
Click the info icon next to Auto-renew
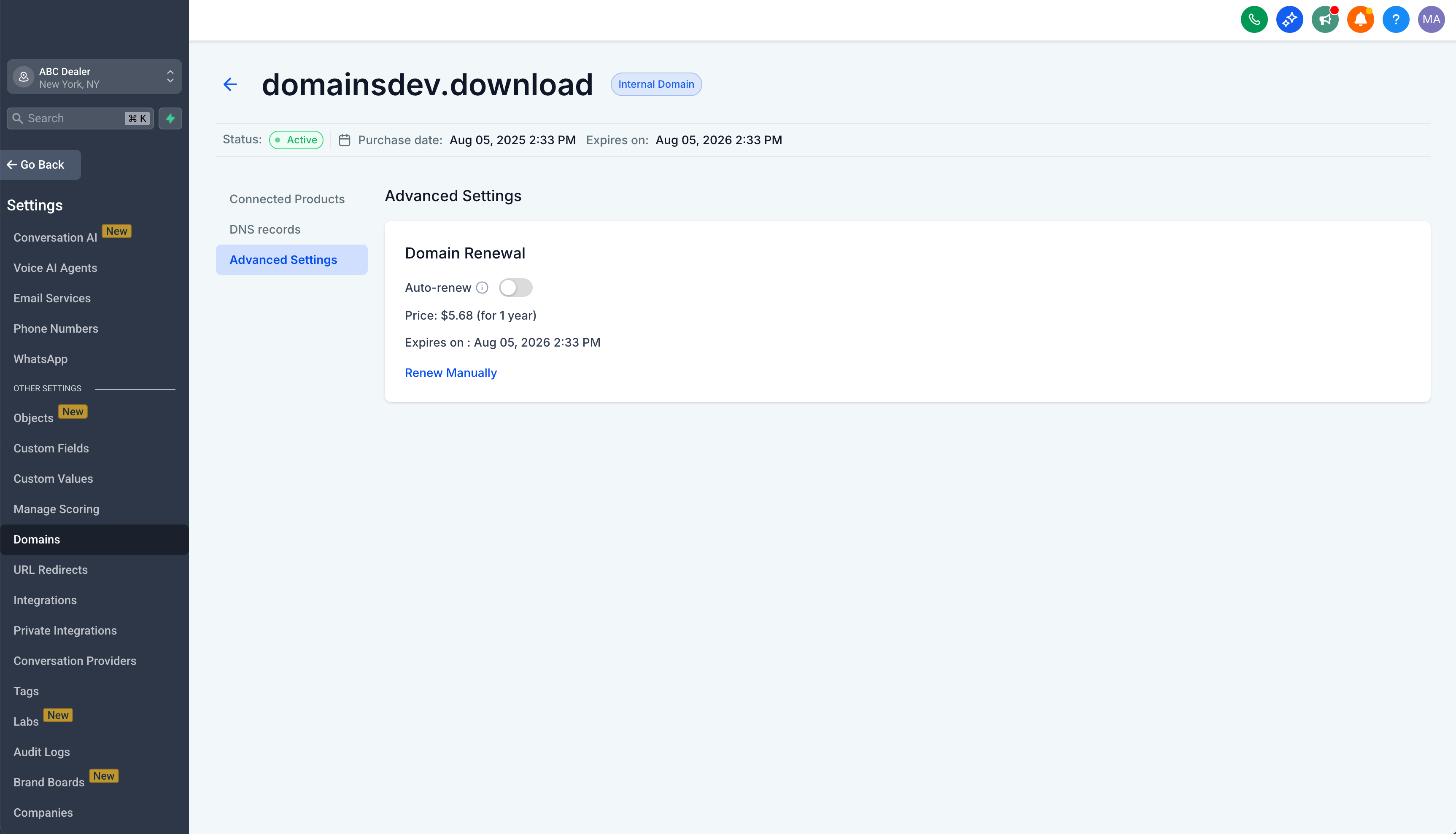483,288
